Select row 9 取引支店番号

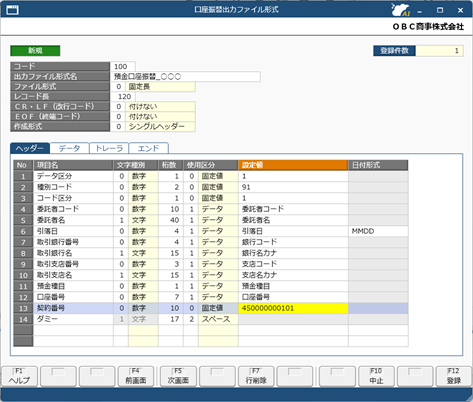[x=73, y=264]
